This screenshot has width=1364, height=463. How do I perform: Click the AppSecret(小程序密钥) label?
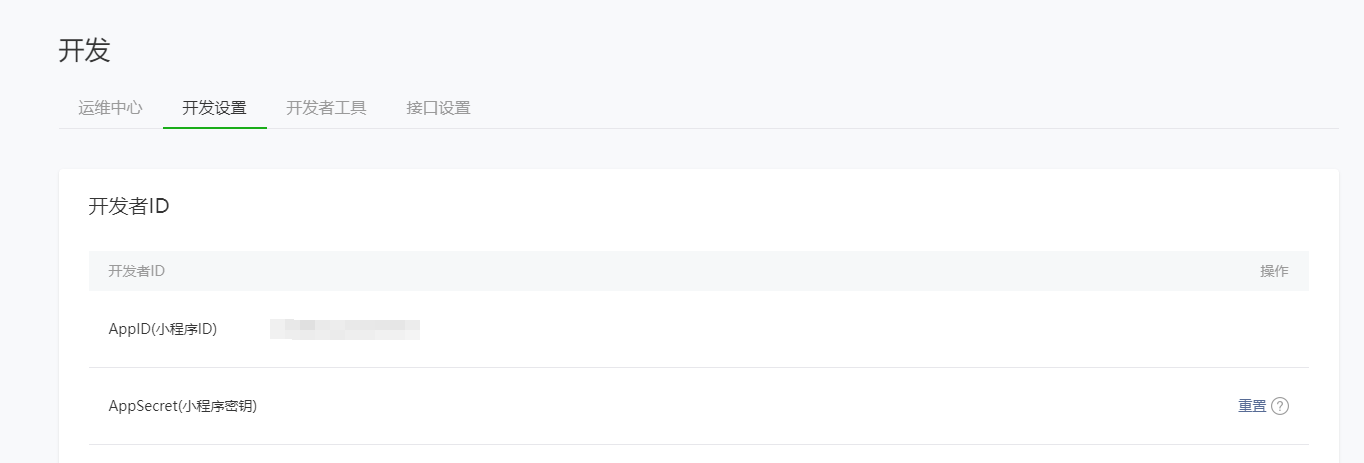pos(183,406)
